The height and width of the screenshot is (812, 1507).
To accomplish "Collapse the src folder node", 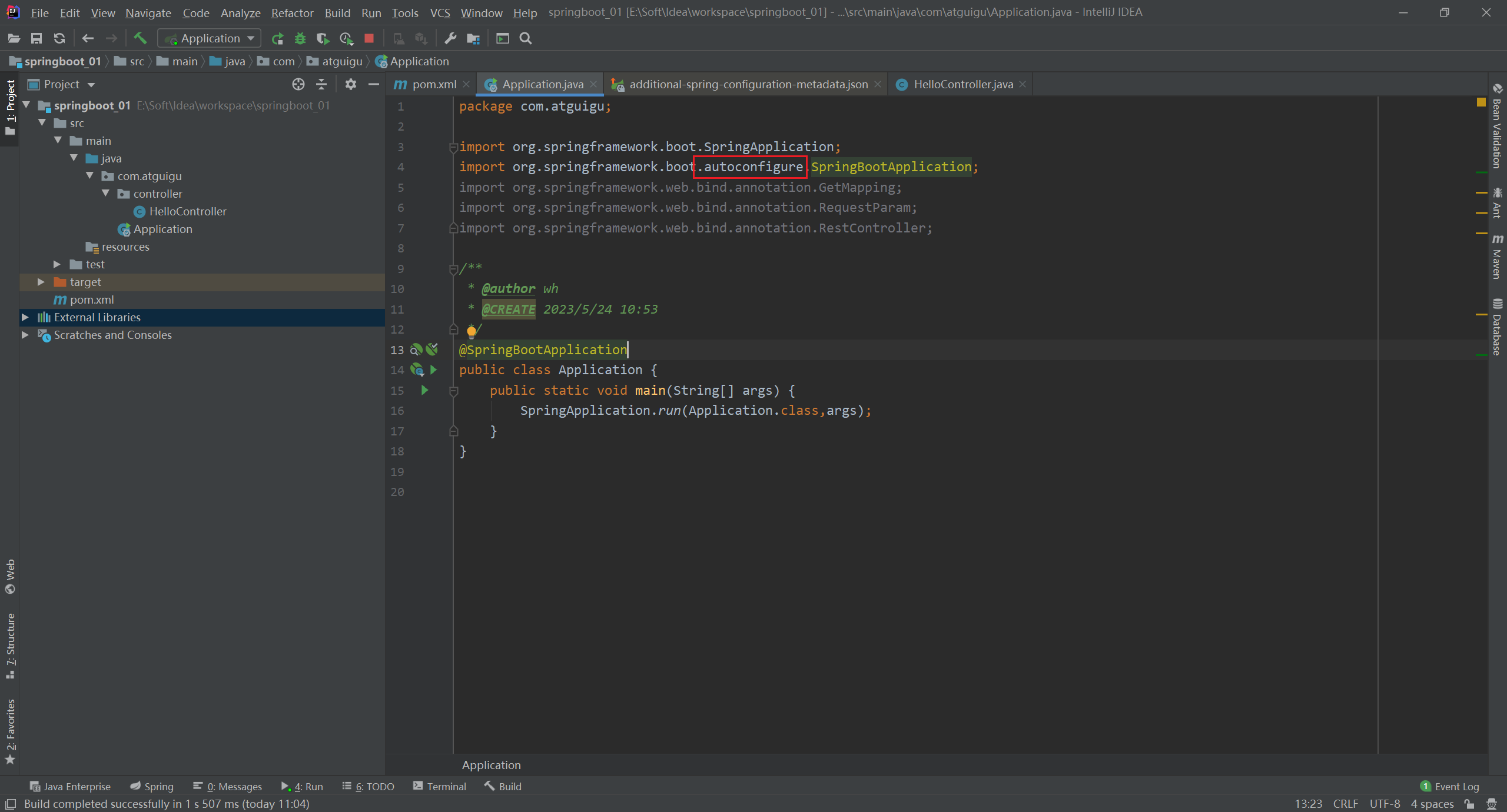I will point(42,122).
